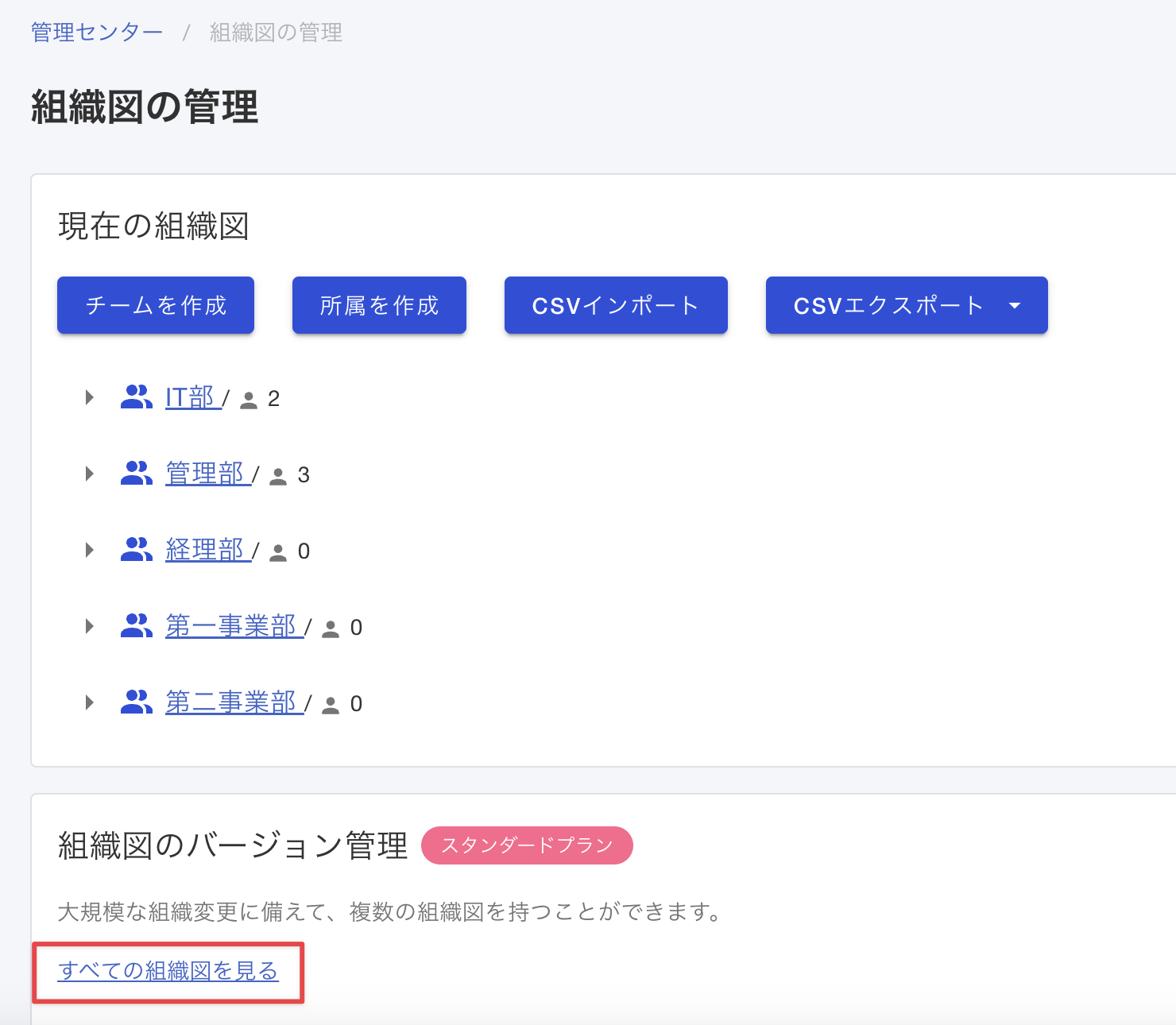1176x1025 pixels.
Task: Click the 第二事業部 team group icon
Action: point(136,702)
